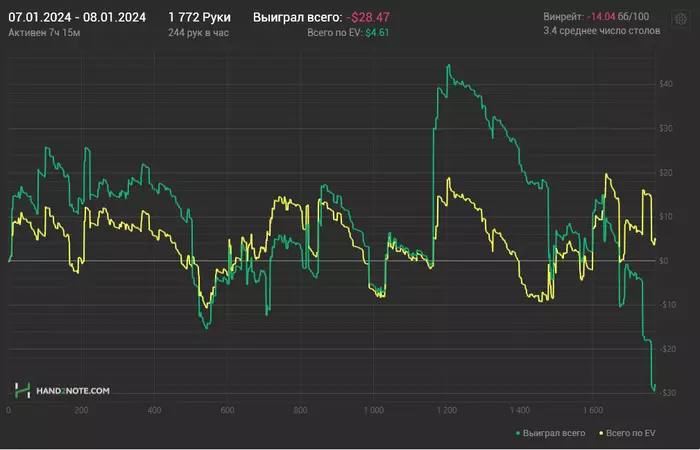Image resolution: width=700 pixels, height=450 pixels.
Task: Click the 1 000 x-axis tick label
Action: point(374,410)
